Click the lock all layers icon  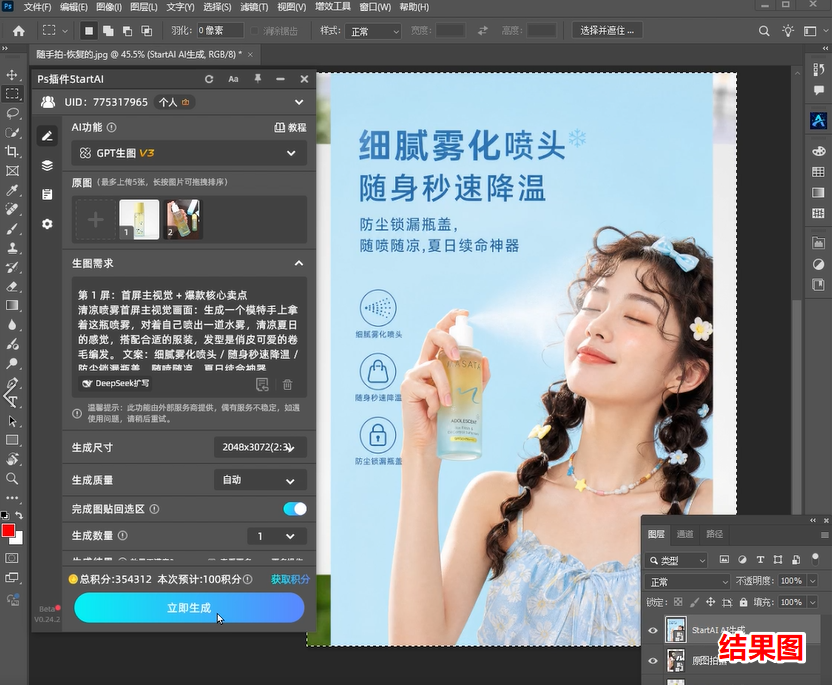[743, 602]
